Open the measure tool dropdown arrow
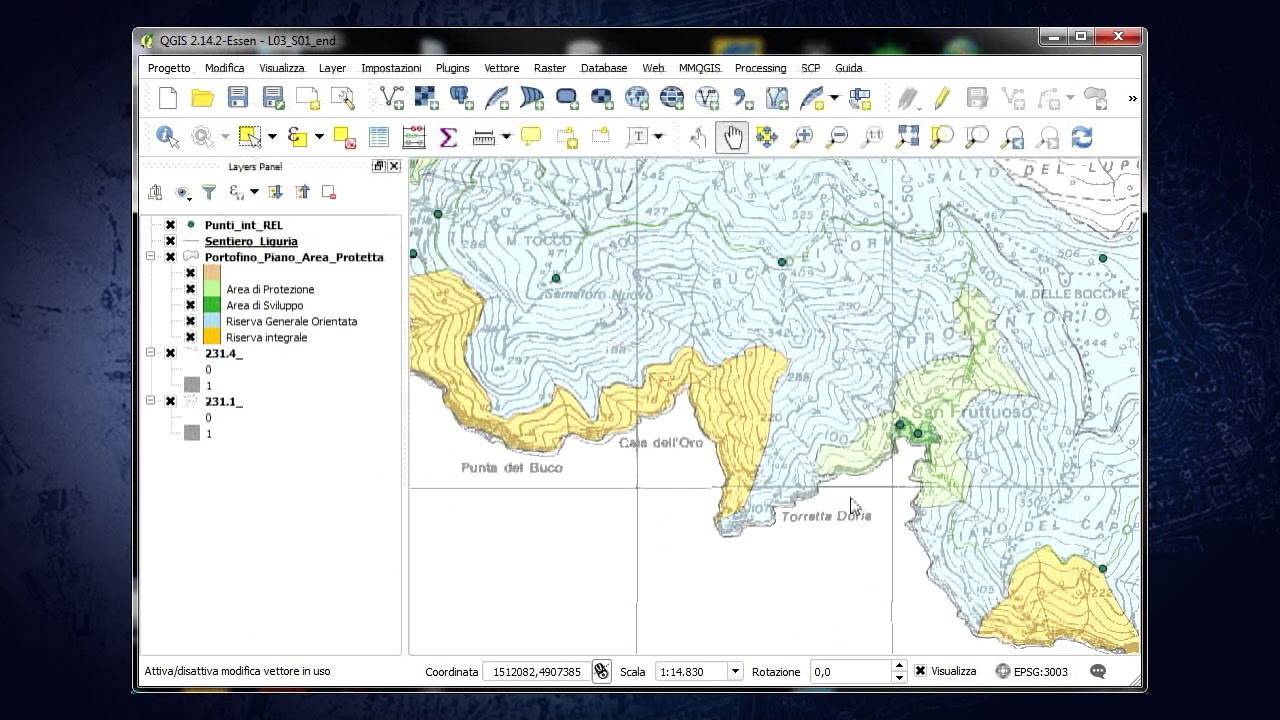 click(506, 137)
